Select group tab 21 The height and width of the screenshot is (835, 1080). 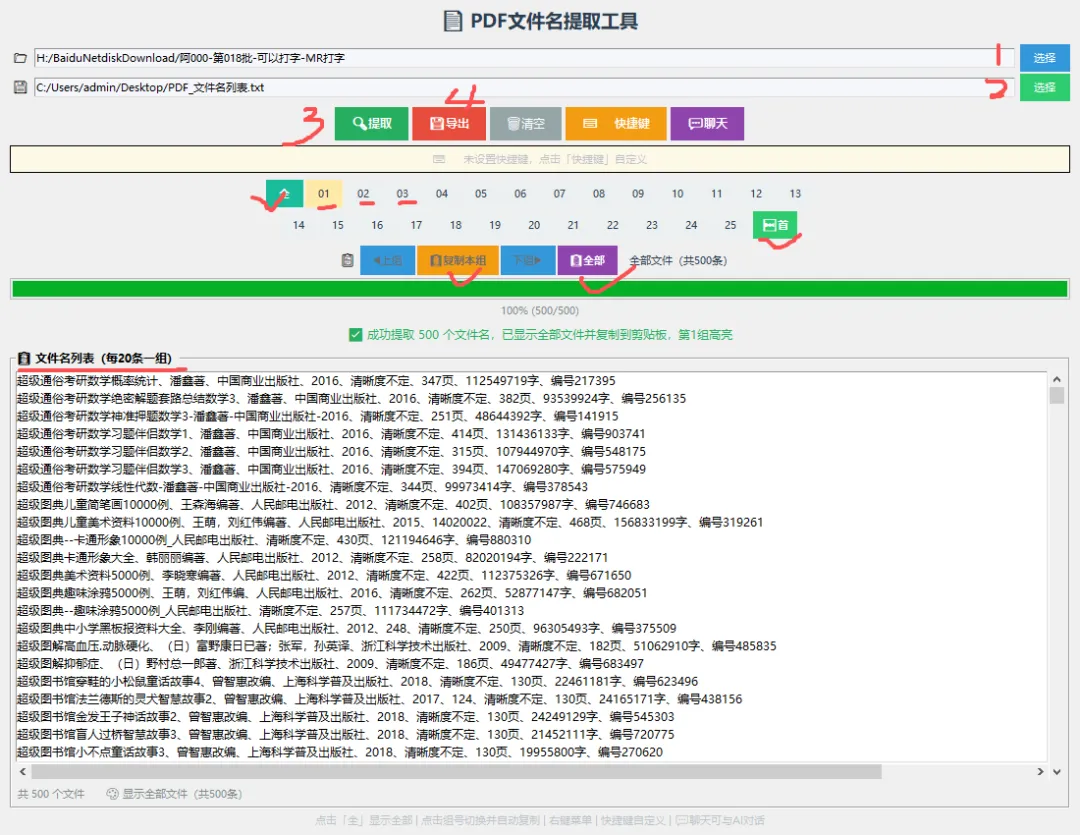(573, 225)
